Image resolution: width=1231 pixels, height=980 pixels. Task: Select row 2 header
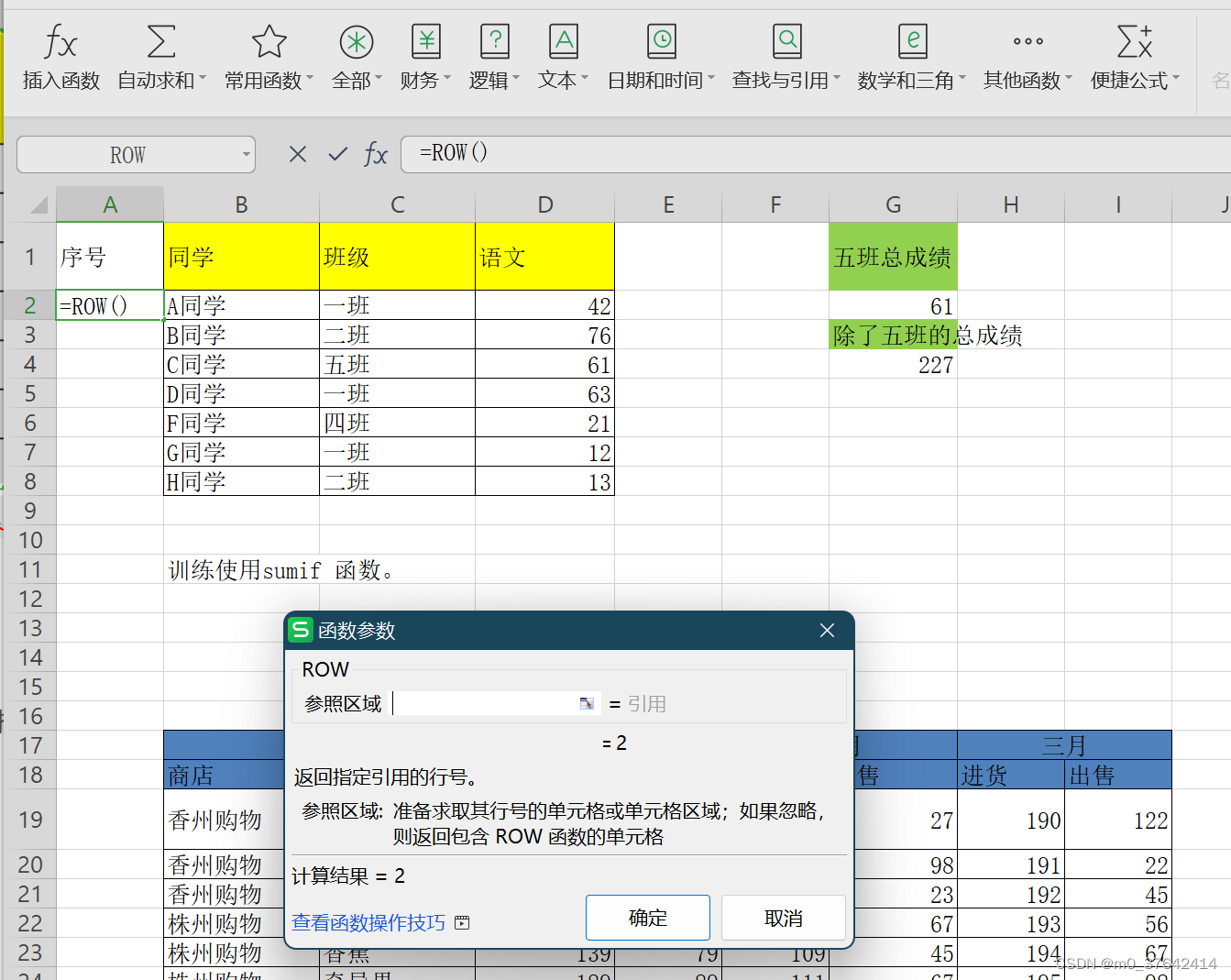[x=29, y=305]
